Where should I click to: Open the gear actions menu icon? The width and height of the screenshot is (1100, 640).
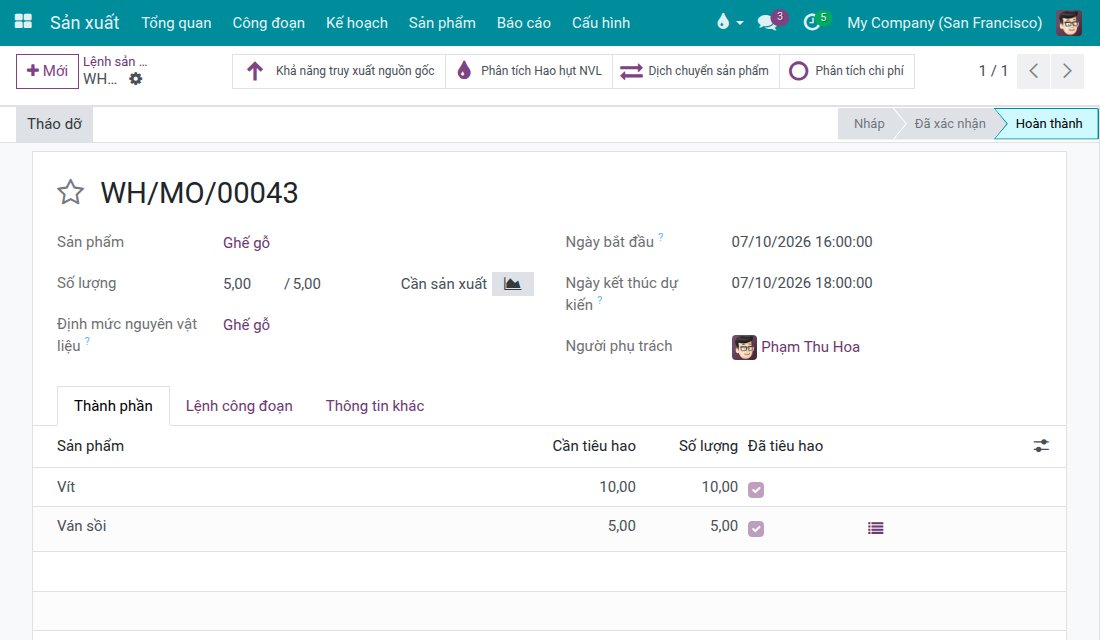(x=135, y=79)
